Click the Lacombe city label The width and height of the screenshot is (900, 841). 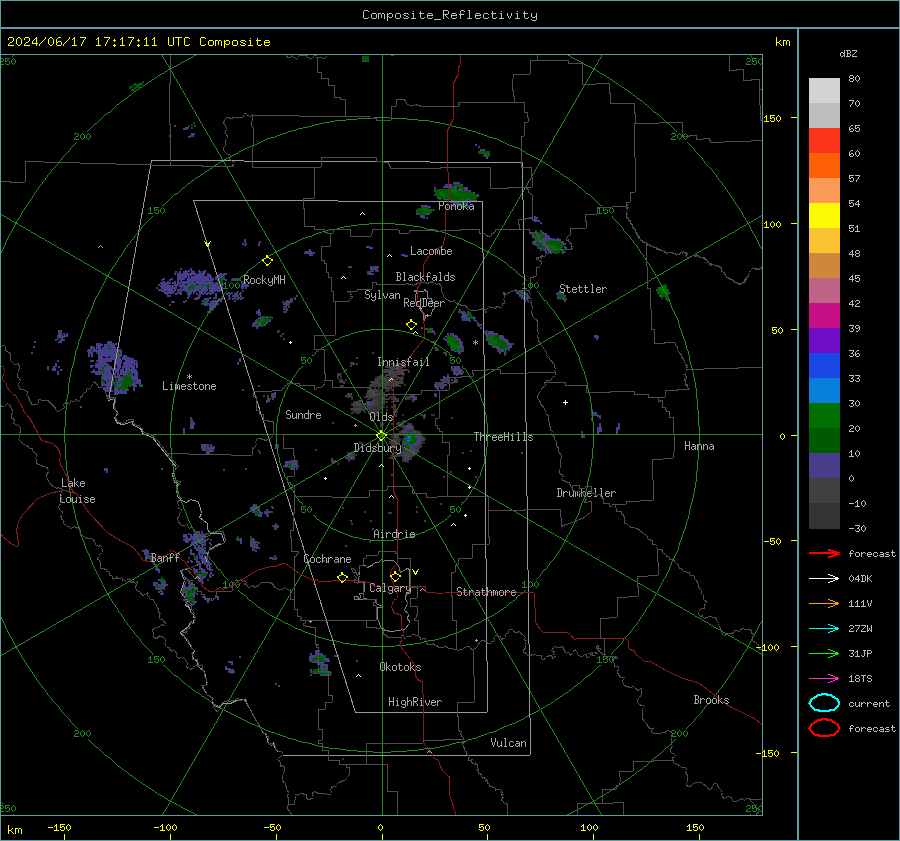(431, 251)
